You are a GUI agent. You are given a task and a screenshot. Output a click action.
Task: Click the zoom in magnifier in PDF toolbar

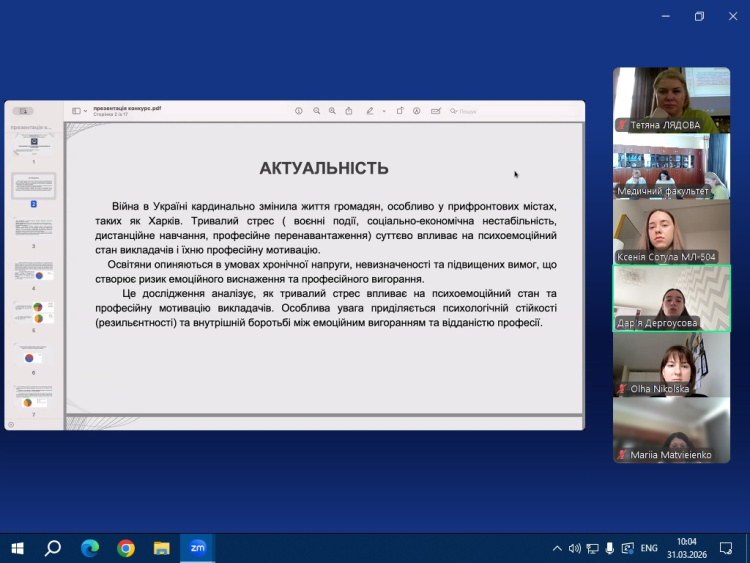[332, 111]
